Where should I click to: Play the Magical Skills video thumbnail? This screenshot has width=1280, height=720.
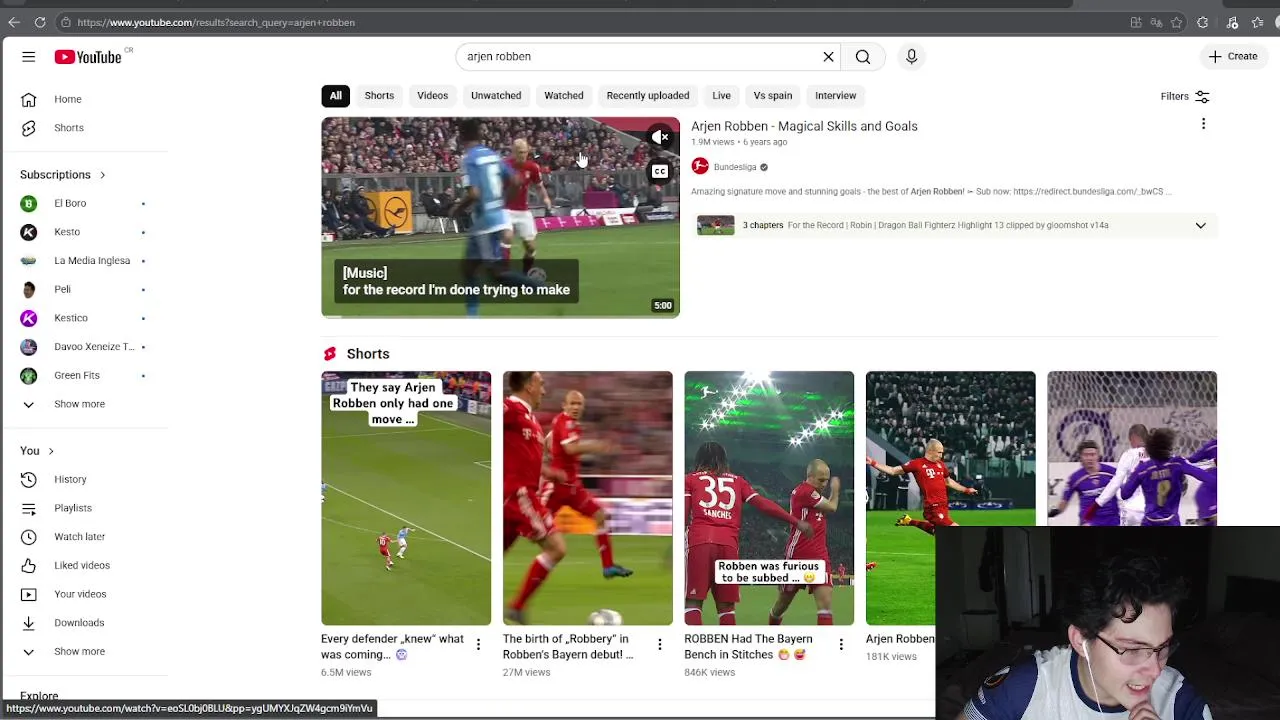point(500,217)
